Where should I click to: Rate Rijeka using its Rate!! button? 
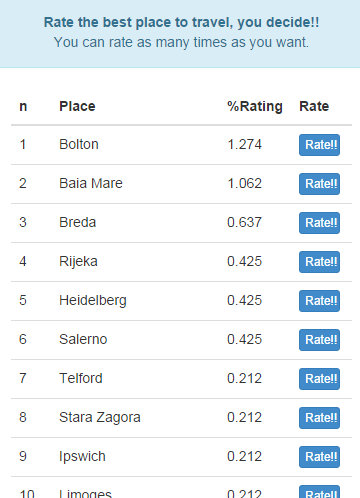click(319, 262)
